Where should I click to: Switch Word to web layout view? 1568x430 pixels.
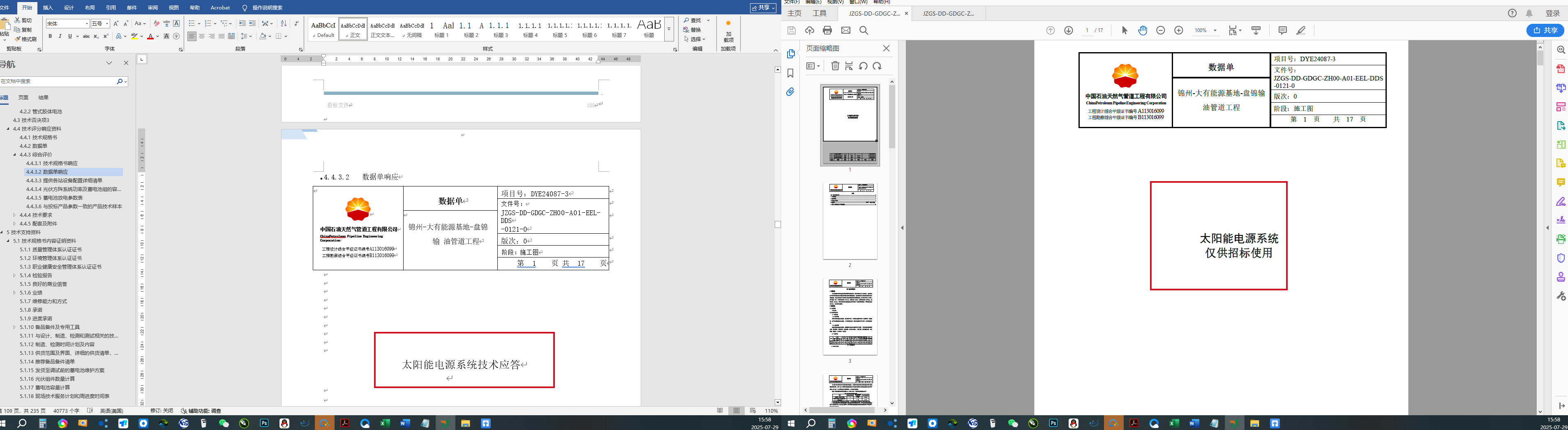[x=753, y=411]
